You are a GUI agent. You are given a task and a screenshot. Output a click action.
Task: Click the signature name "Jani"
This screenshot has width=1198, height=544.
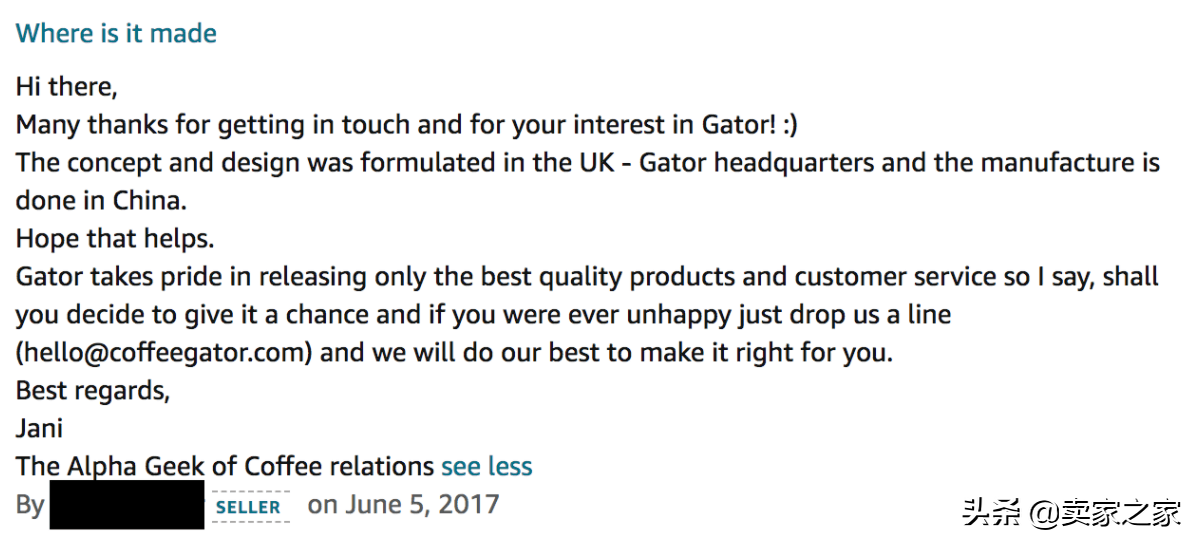tap(39, 429)
